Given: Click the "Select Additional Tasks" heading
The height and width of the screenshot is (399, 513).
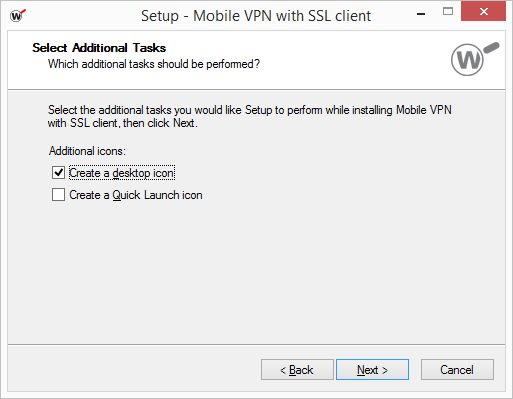Looking at the screenshot, I should pyautogui.click(x=99, y=48).
